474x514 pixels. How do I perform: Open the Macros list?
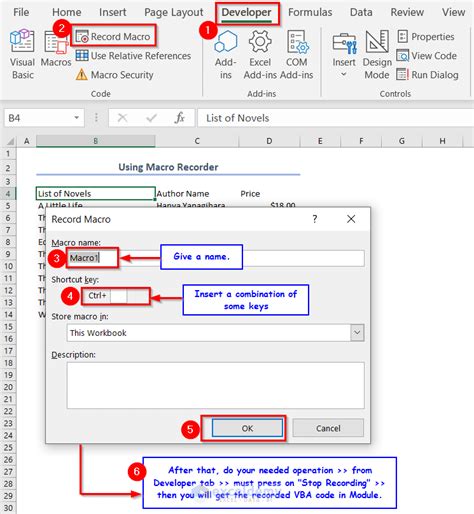[x=56, y=49]
